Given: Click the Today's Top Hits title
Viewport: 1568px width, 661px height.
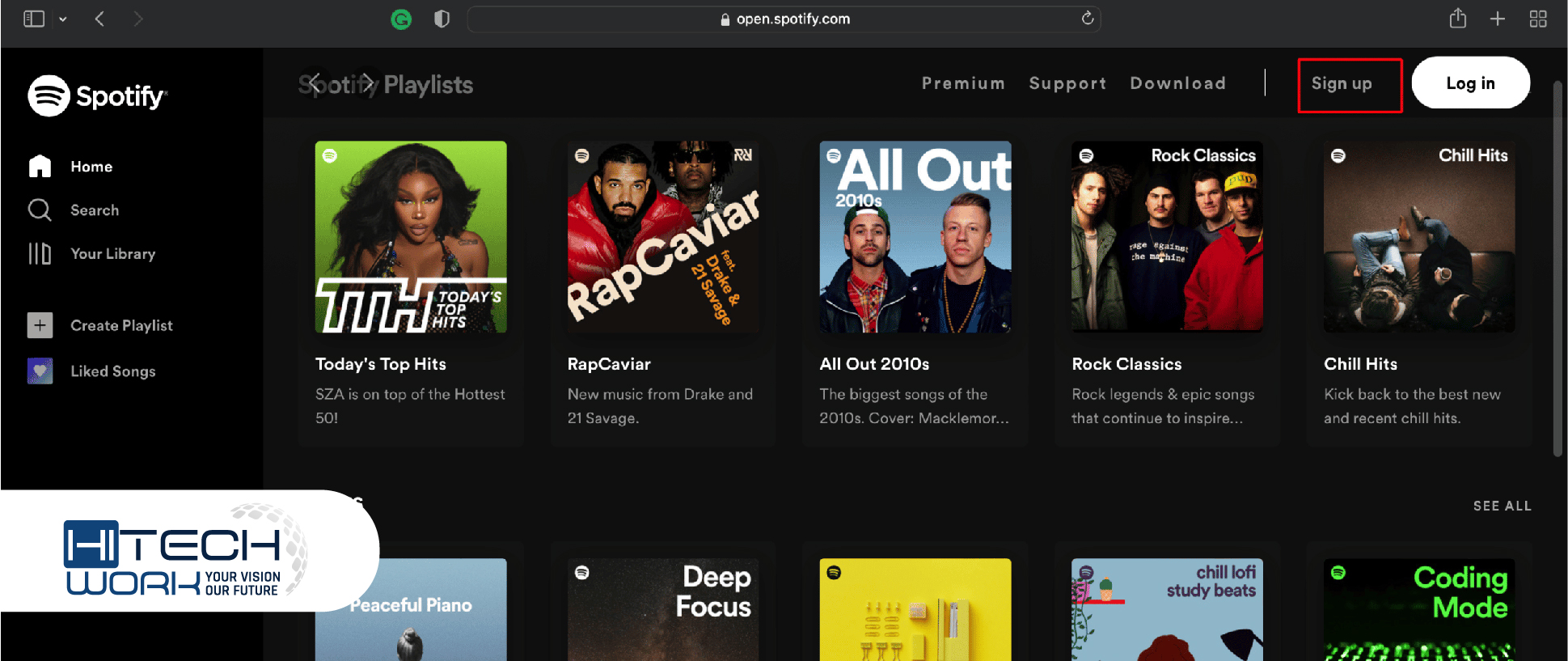Looking at the screenshot, I should pos(381,364).
